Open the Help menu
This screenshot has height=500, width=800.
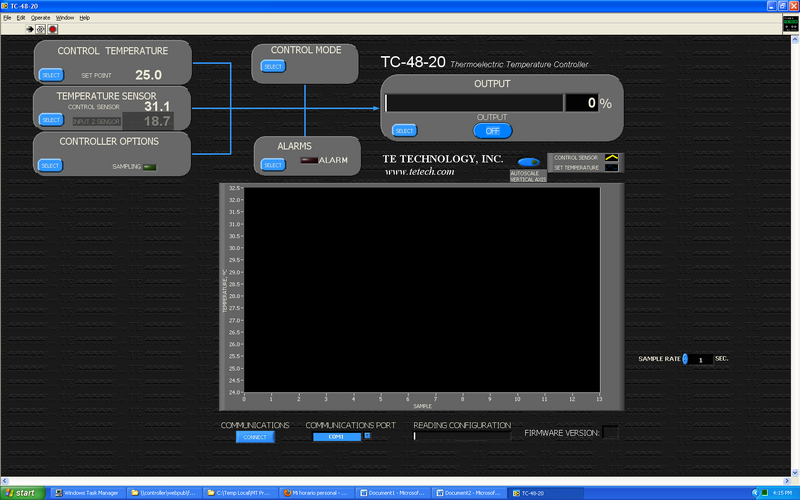tap(85, 17)
